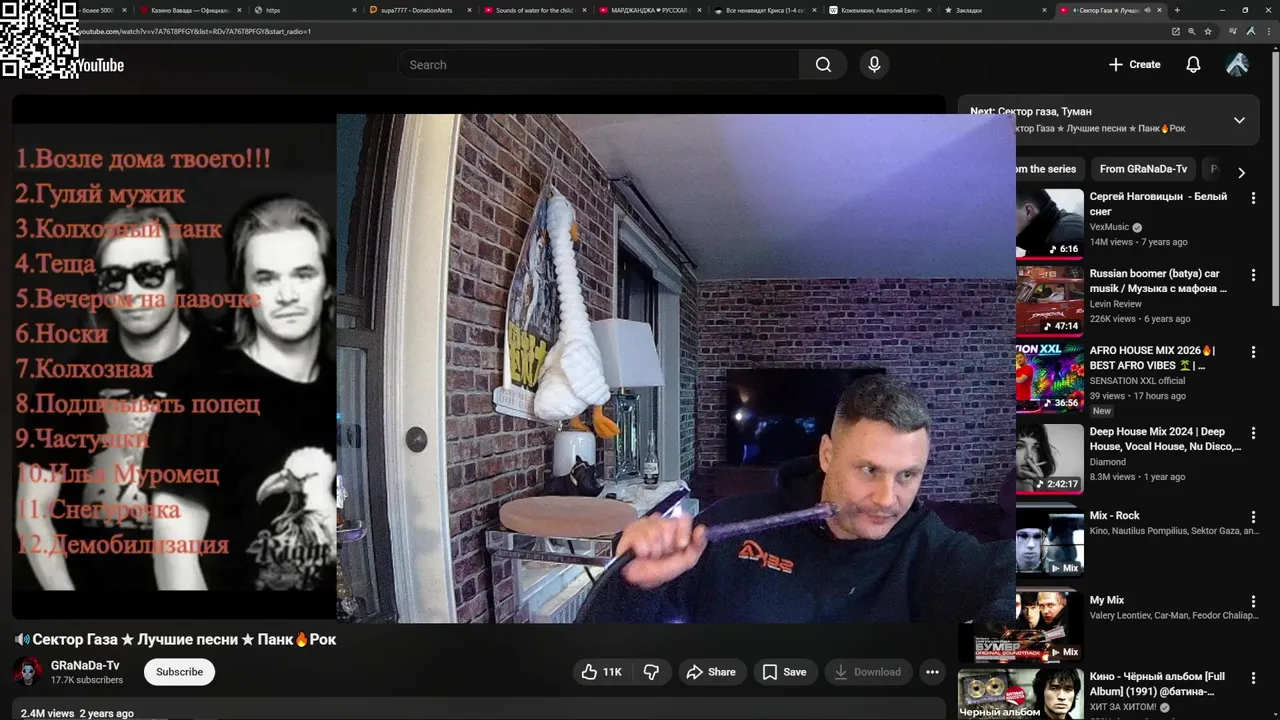Image resolution: width=1280 pixels, height=720 pixels.
Task: Dislike the video with thumbs down
Action: point(651,672)
